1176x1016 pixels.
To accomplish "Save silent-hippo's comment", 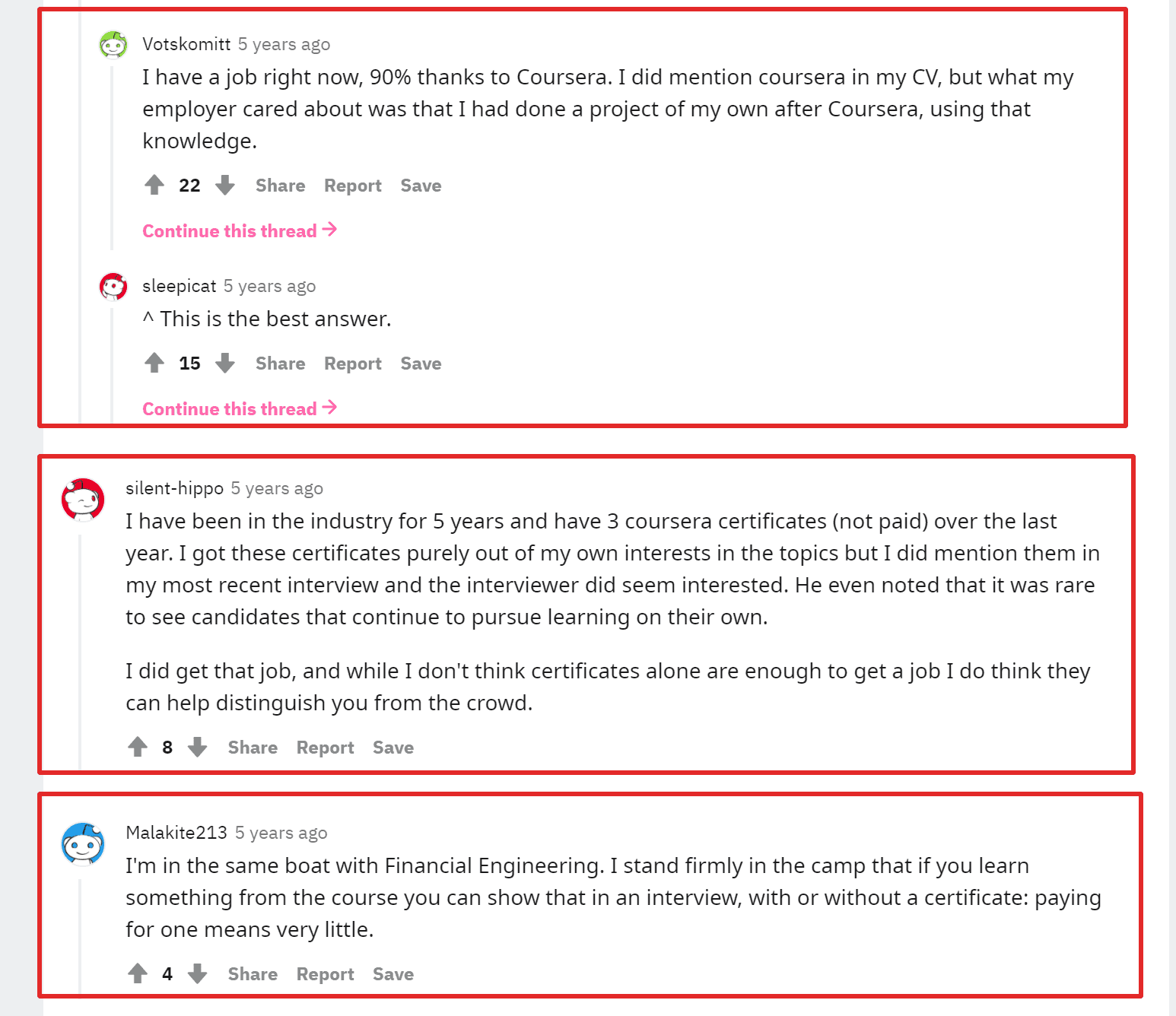I will (x=393, y=748).
